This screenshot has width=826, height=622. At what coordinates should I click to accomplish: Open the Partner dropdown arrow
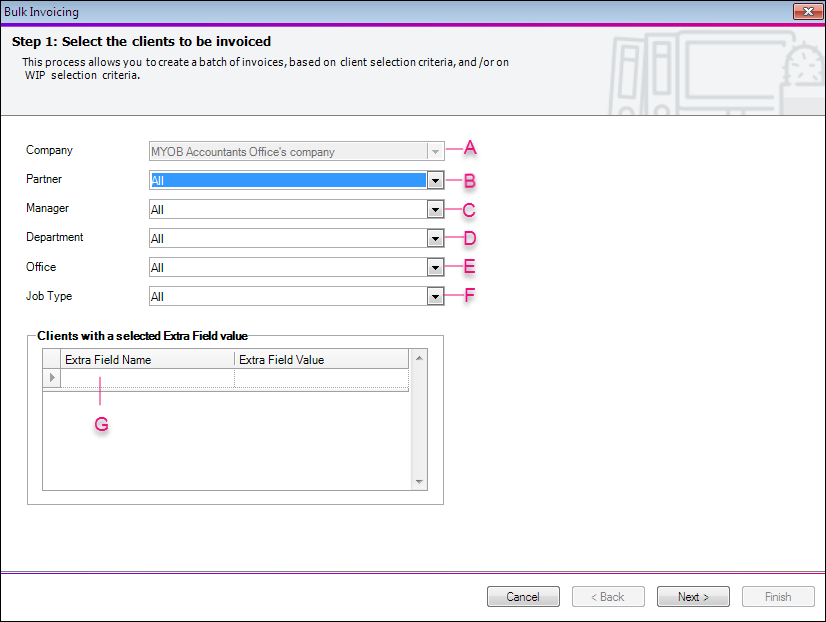(434, 181)
